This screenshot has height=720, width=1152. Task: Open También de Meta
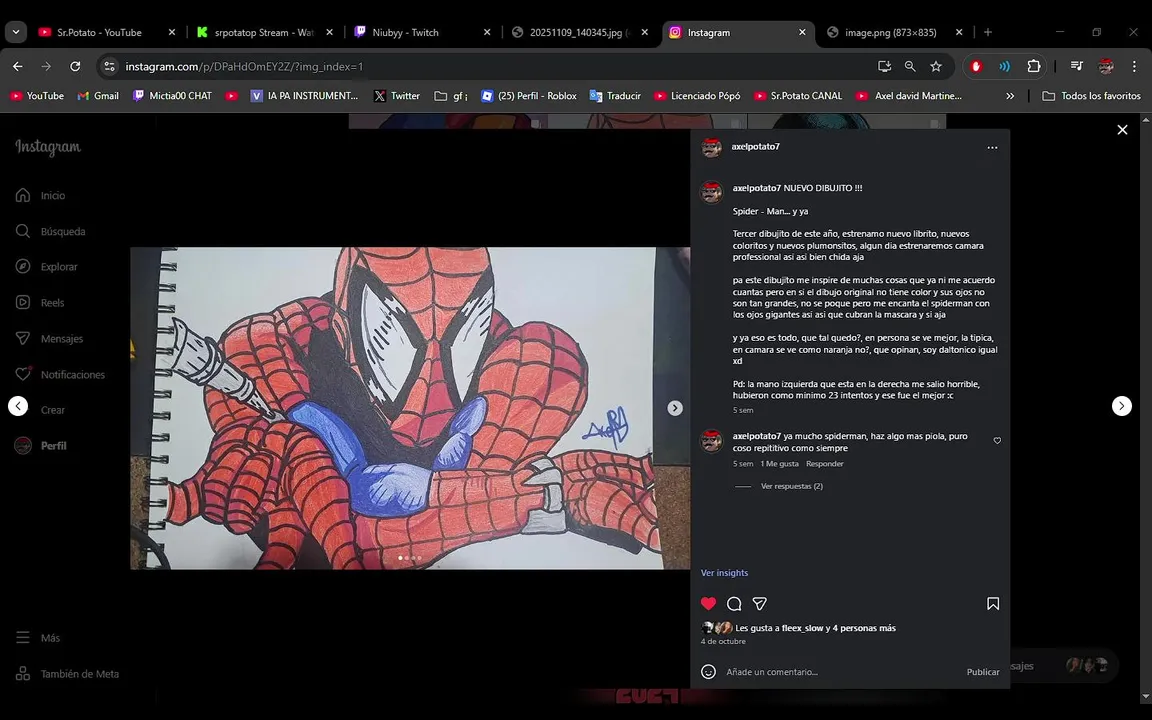(x=67, y=674)
